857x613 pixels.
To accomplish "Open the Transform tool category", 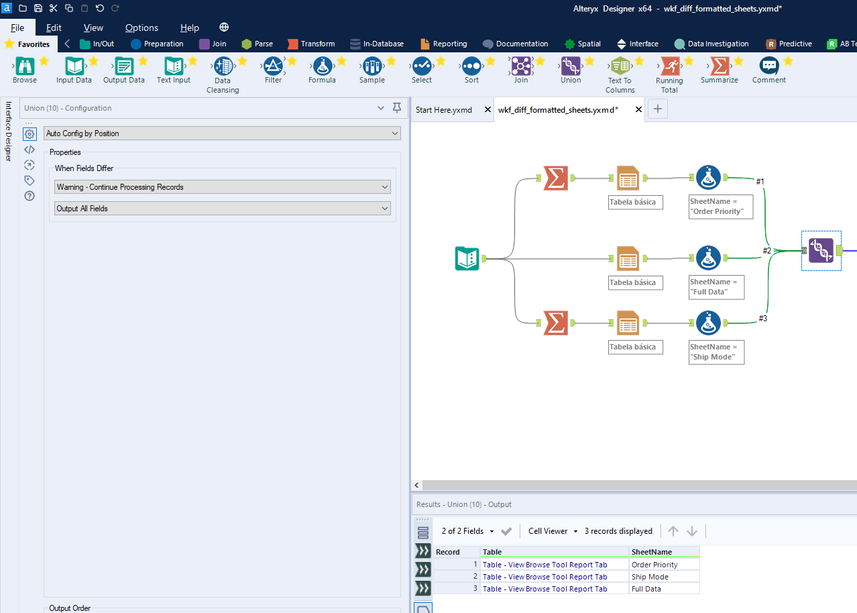I will click(x=312, y=44).
